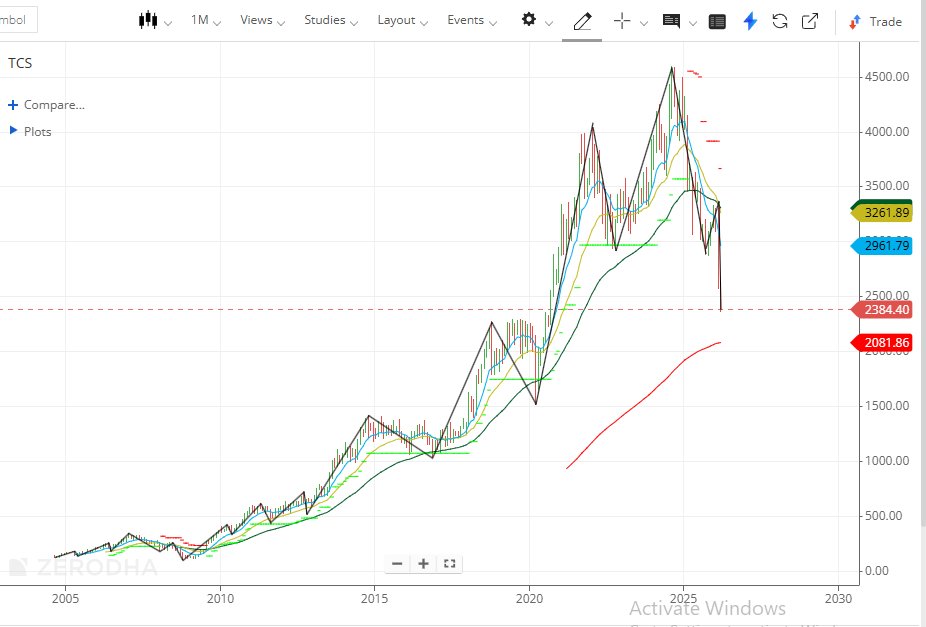Click the symbol search input field

17,20
